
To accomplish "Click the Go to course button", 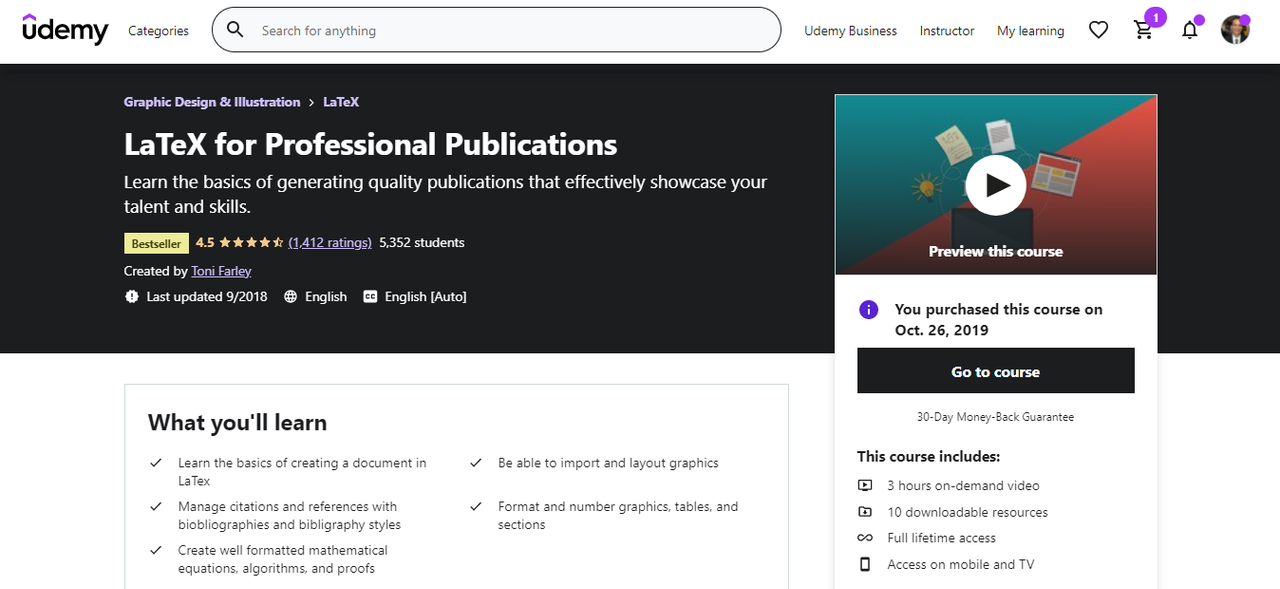I will (x=995, y=371).
